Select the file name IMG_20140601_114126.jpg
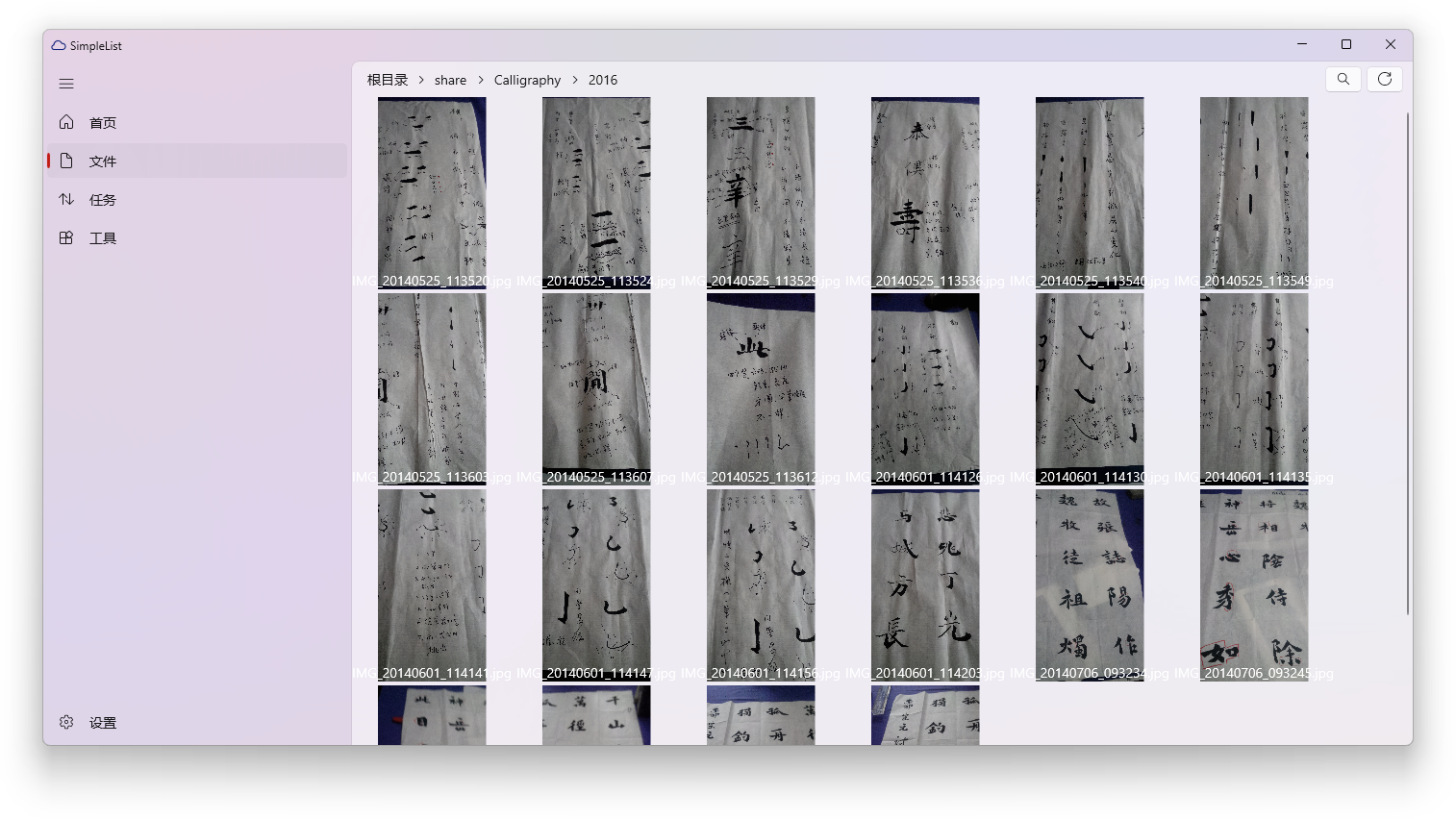 [925, 477]
